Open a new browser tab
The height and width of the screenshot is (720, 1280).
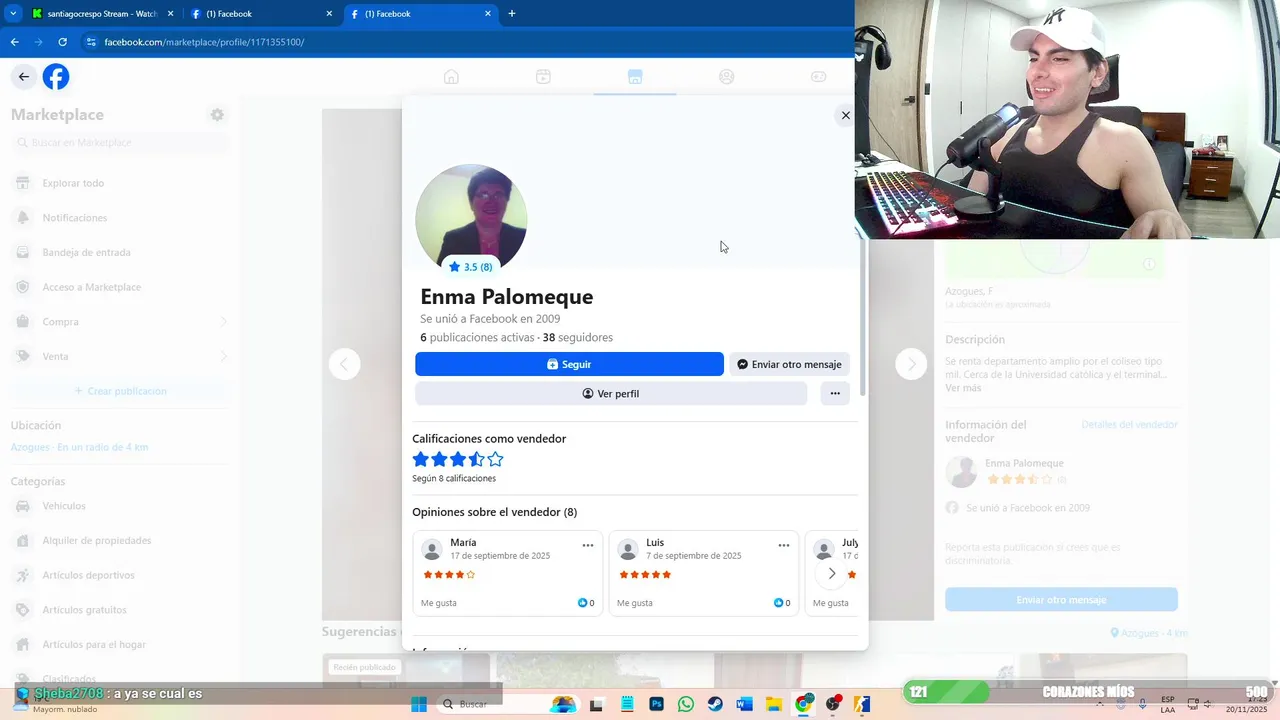tap(512, 14)
